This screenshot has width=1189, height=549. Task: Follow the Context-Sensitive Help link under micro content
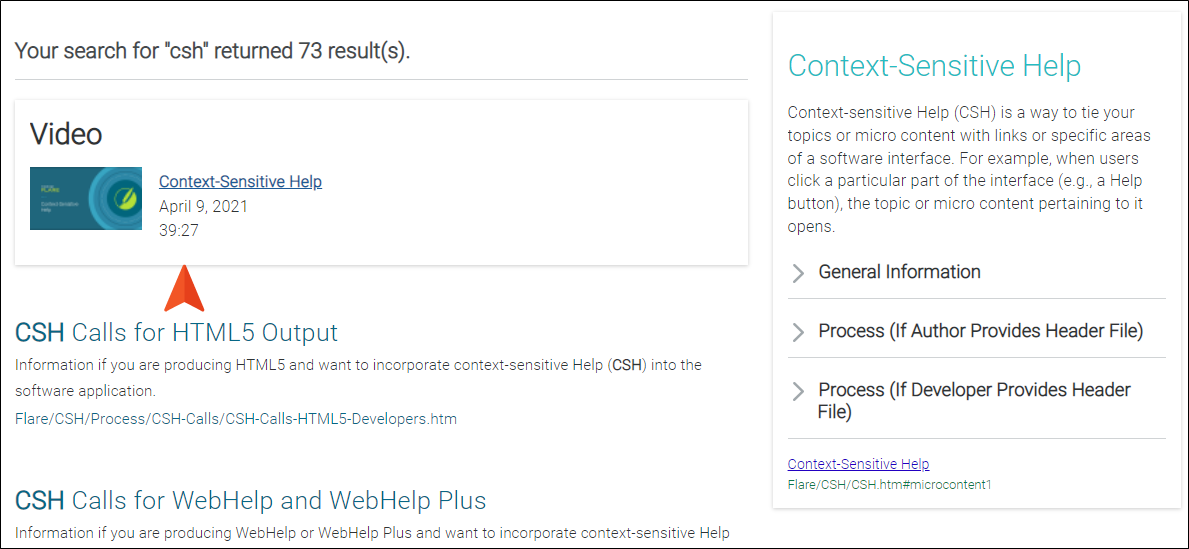(x=858, y=464)
